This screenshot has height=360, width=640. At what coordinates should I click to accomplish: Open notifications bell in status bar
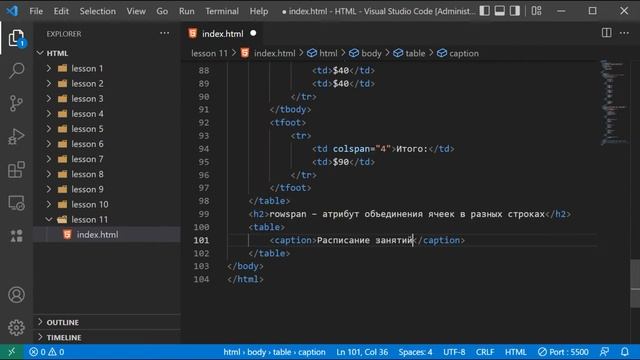624,352
